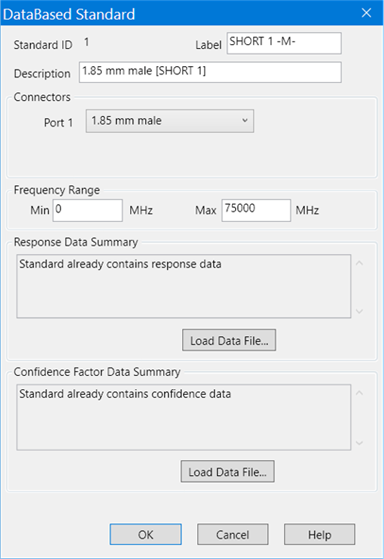The width and height of the screenshot is (384, 559).
Task: Click into the Label text field
Action: tap(284, 43)
